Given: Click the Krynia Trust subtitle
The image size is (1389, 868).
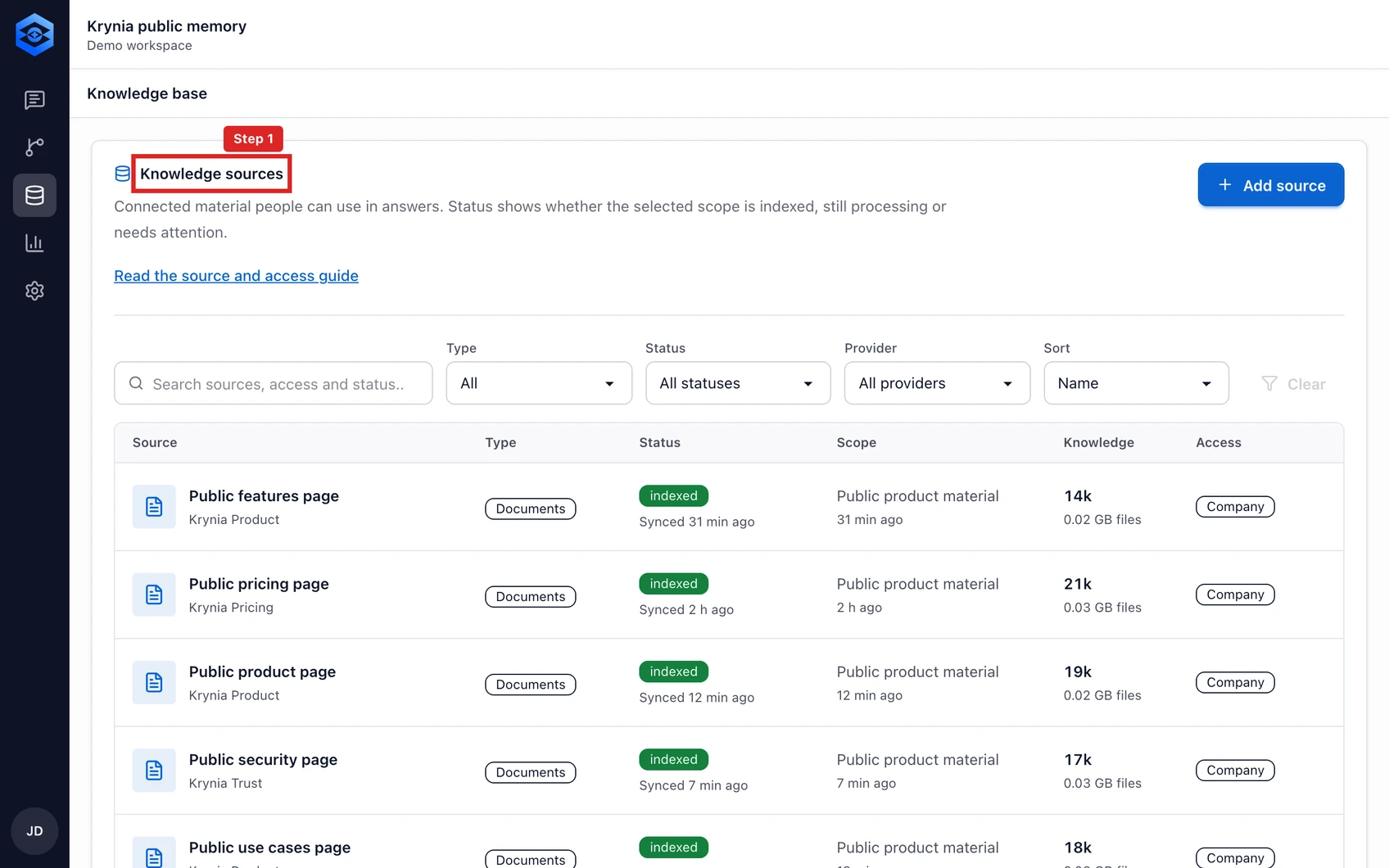Looking at the screenshot, I should pos(225,784).
